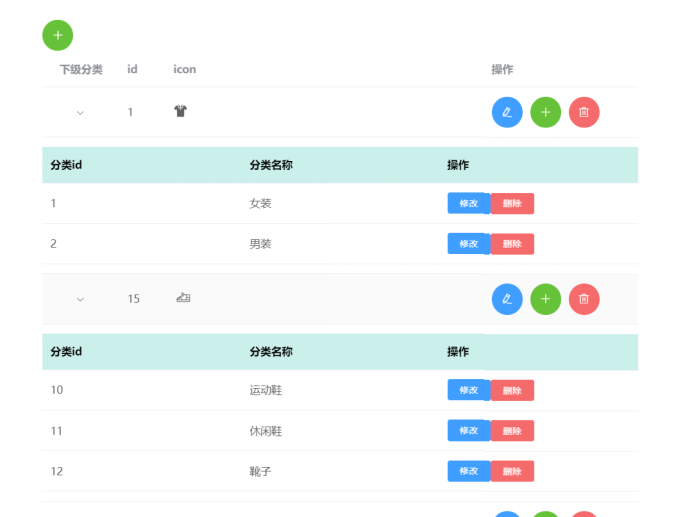Image resolution: width=692 pixels, height=517 pixels.
Task: Click the red trash icon for category 1
Action: click(584, 112)
